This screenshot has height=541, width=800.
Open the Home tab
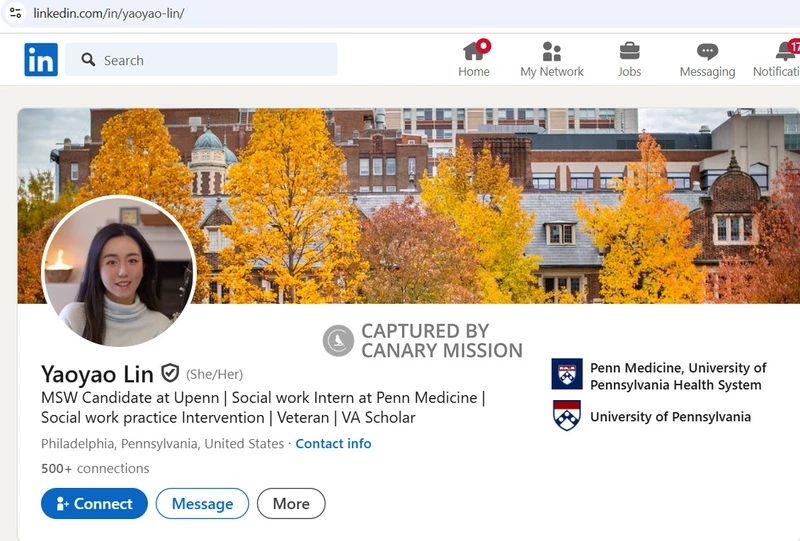[474, 59]
